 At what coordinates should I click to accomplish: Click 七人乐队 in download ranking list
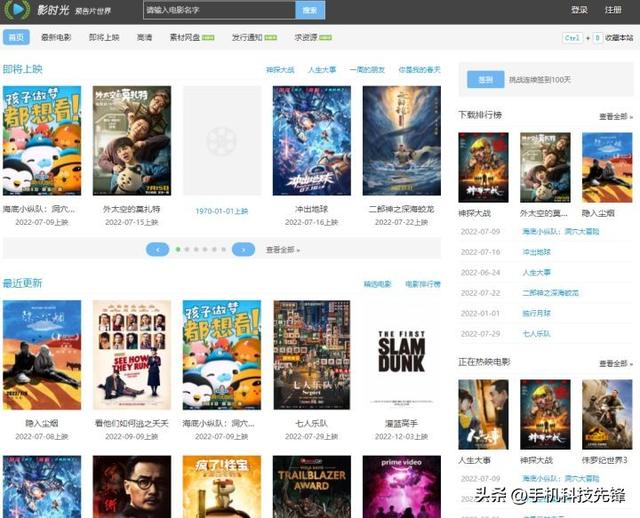pos(536,333)
